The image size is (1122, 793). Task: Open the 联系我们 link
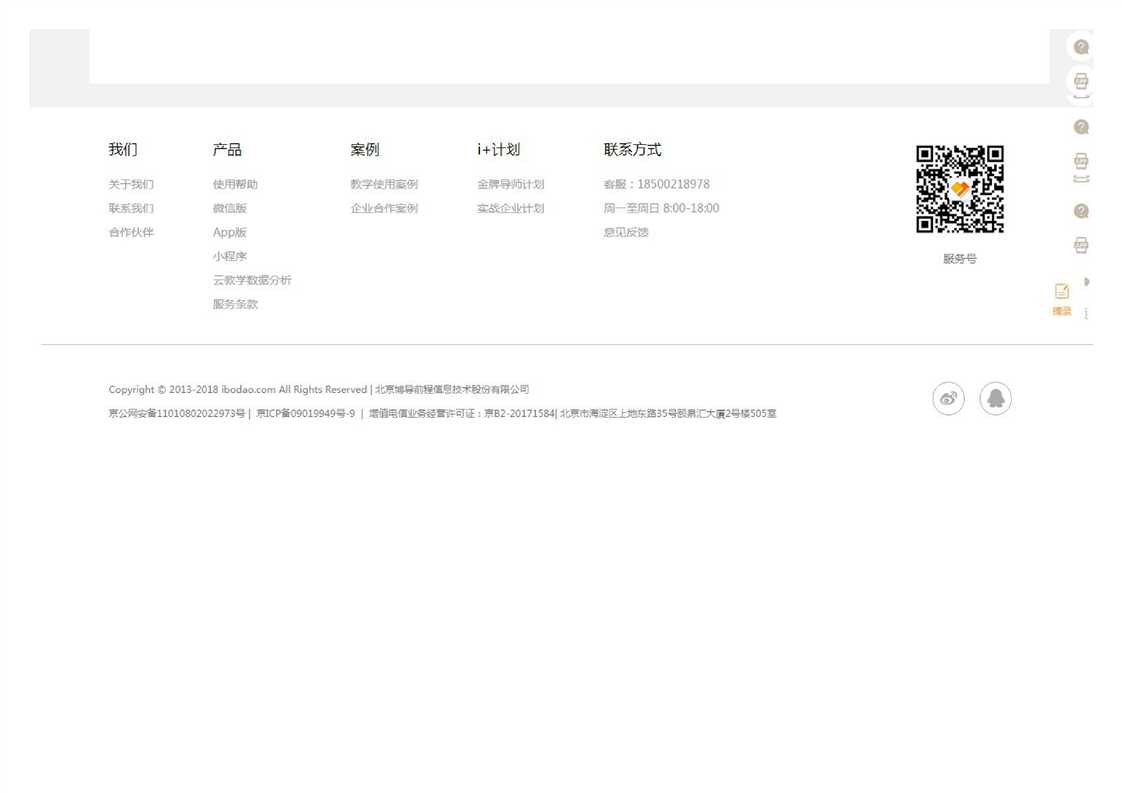(x=131, y=209)
